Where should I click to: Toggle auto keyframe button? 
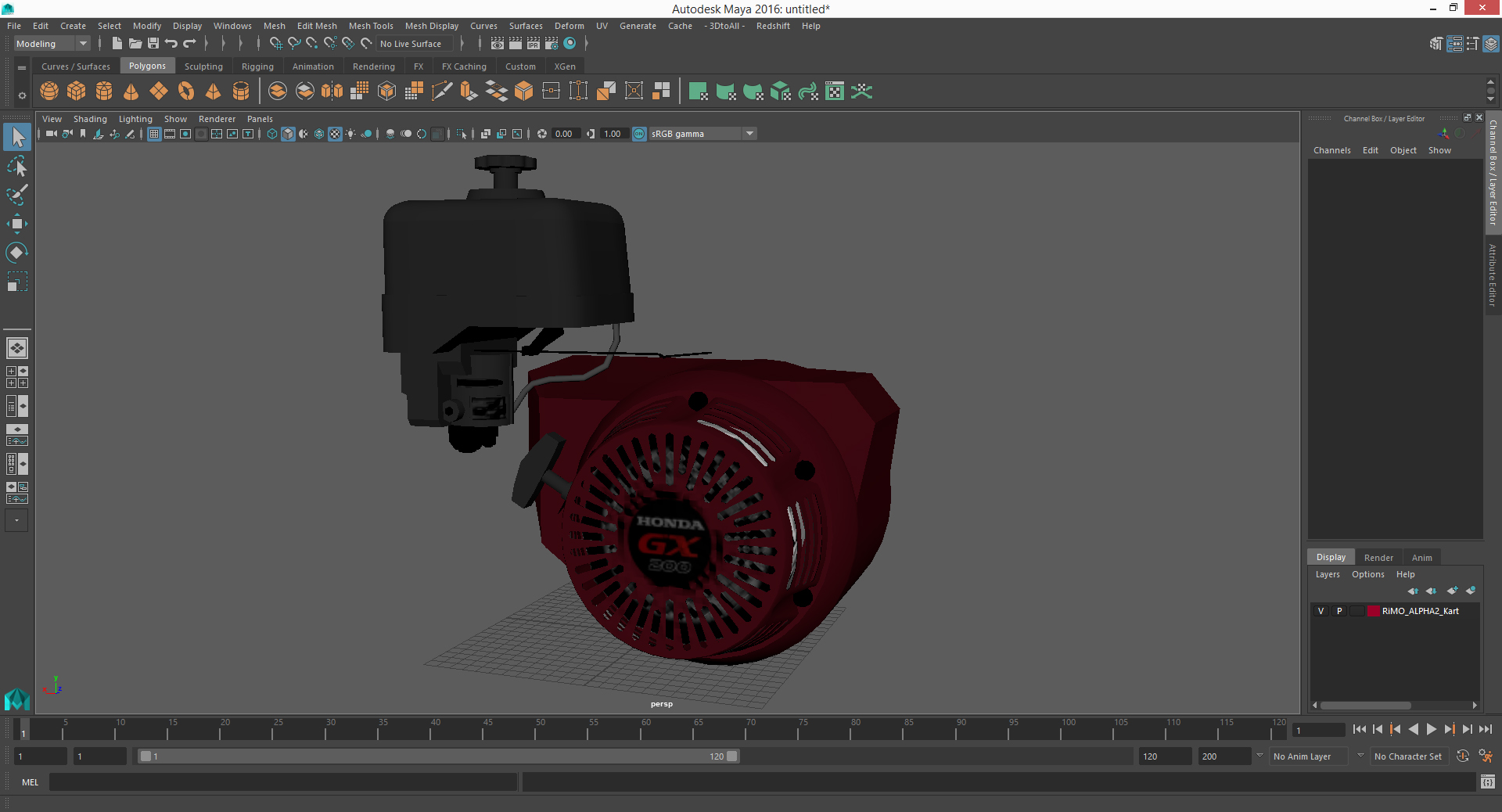1463,756
